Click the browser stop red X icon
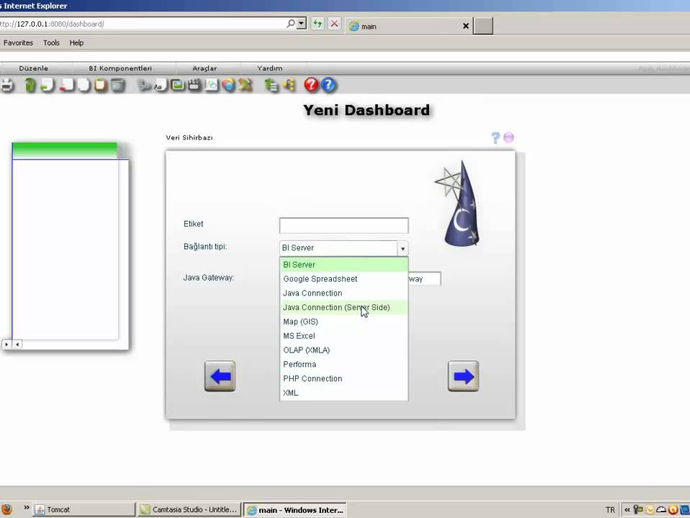Image resolution: width=690 pixels, height=518 pixels. (334, 24)
